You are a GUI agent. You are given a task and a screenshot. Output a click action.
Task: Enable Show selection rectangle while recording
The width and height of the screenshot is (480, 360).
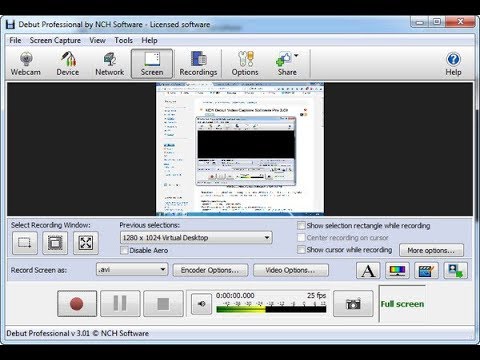click(x=301, y=226)
